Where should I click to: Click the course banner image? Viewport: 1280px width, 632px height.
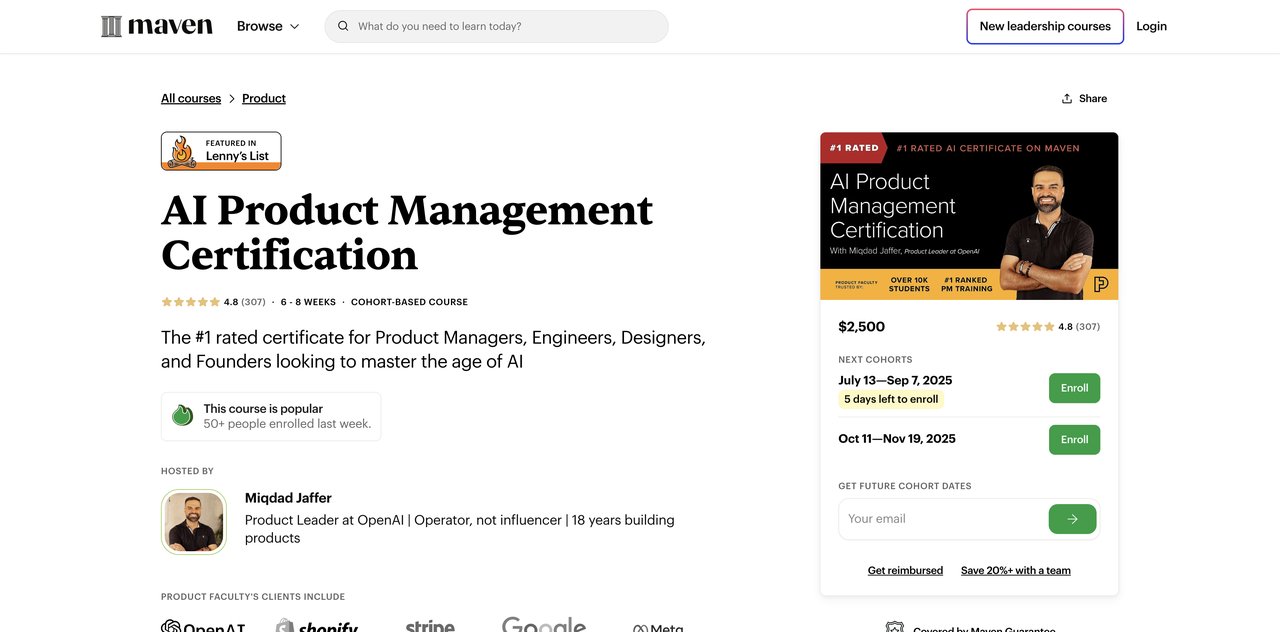click(969, 216)
